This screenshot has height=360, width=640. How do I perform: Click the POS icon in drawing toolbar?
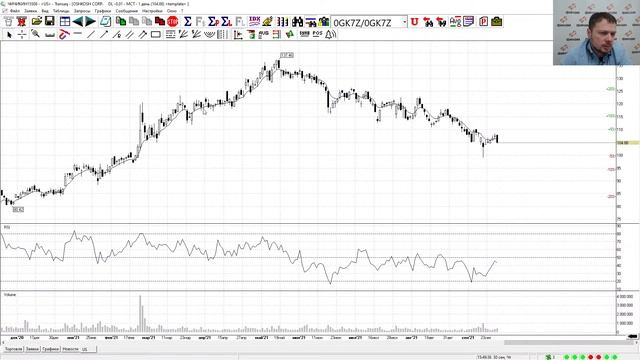coord(318,34)
